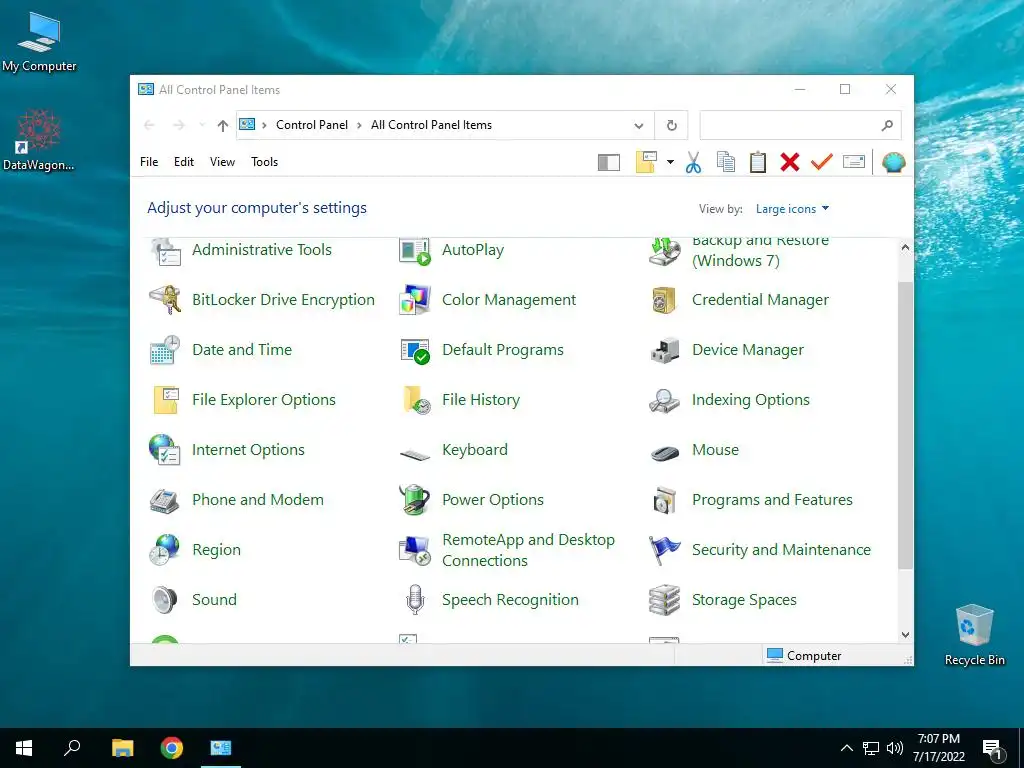Open the Phone and Modem icon
Screen dimensions: 1024x768
[165, 500]
